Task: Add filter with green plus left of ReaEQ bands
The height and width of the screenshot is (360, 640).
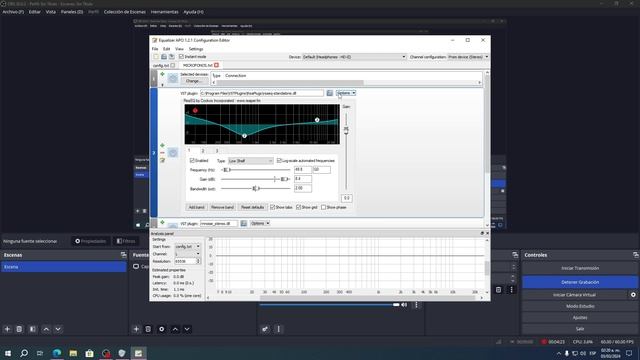Action: pos(162,146)
